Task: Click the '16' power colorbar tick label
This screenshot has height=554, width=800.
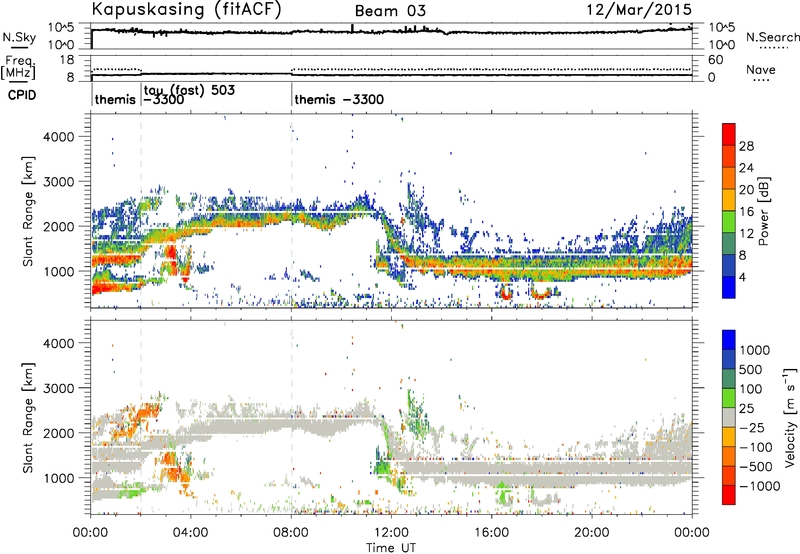Action: tap(746, 212)
